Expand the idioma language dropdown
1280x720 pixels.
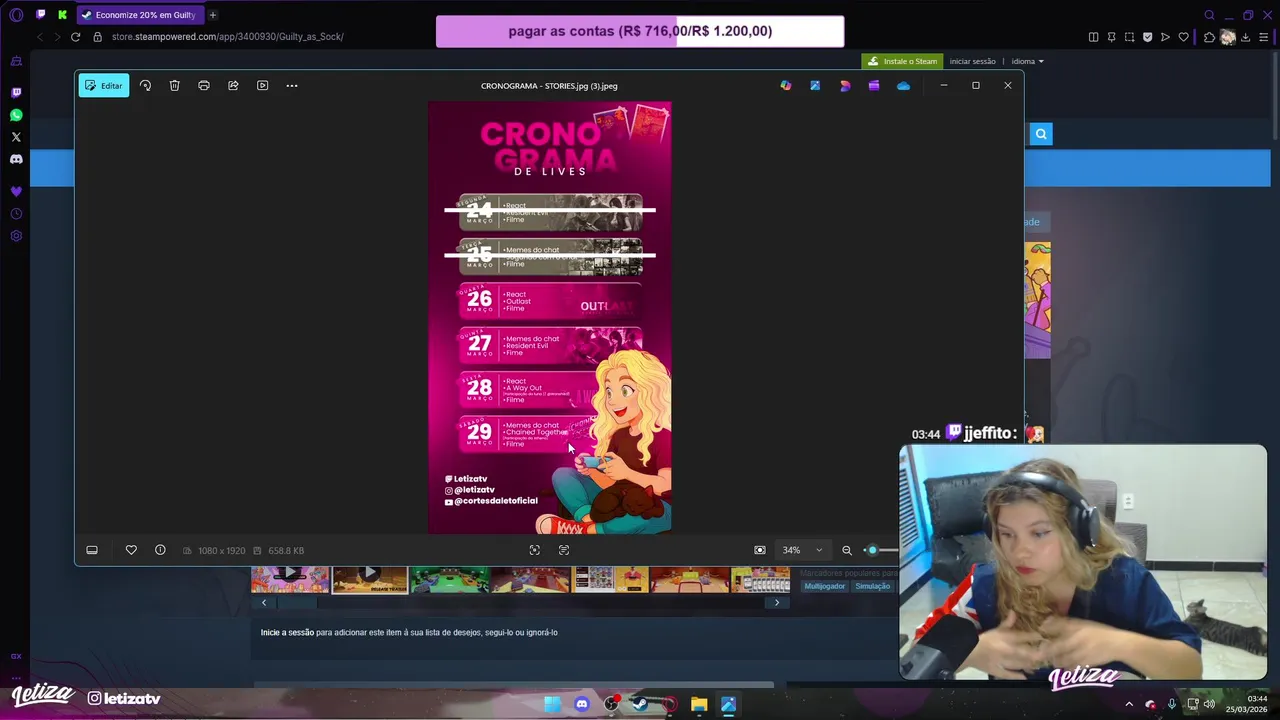pyautogui.click(x=1027, y=61)
